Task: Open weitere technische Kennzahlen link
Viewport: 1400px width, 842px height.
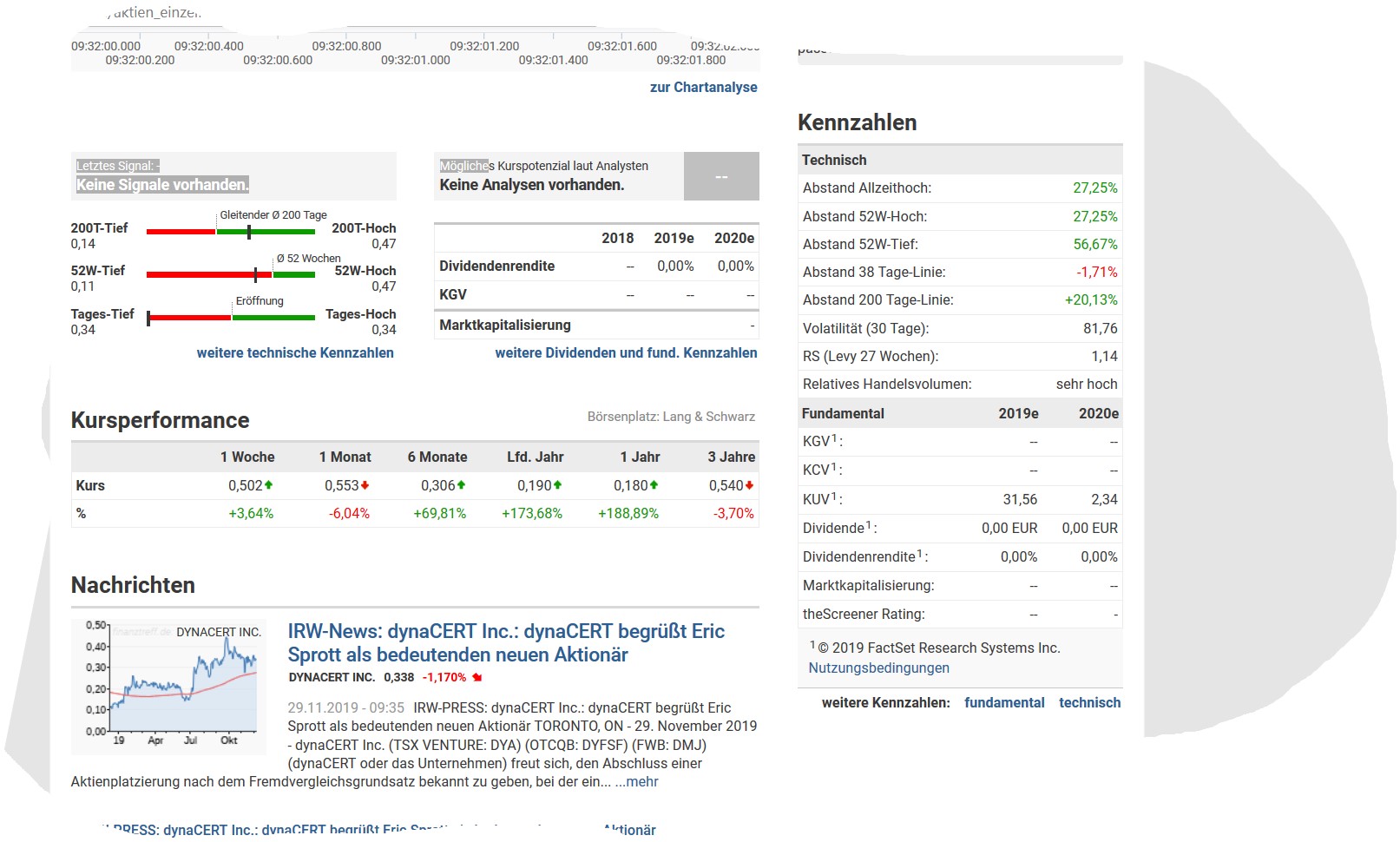Action: tap(295, 352)
